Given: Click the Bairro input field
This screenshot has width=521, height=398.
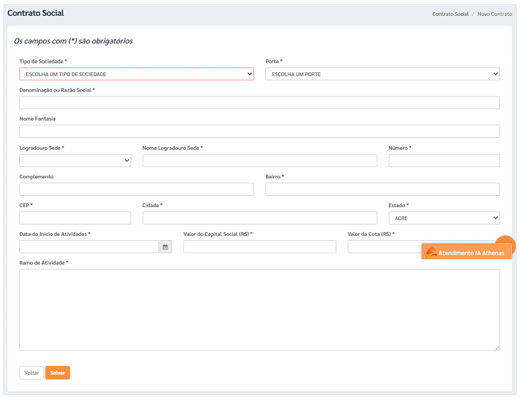Looking at the screenshot, I should 382,189.
